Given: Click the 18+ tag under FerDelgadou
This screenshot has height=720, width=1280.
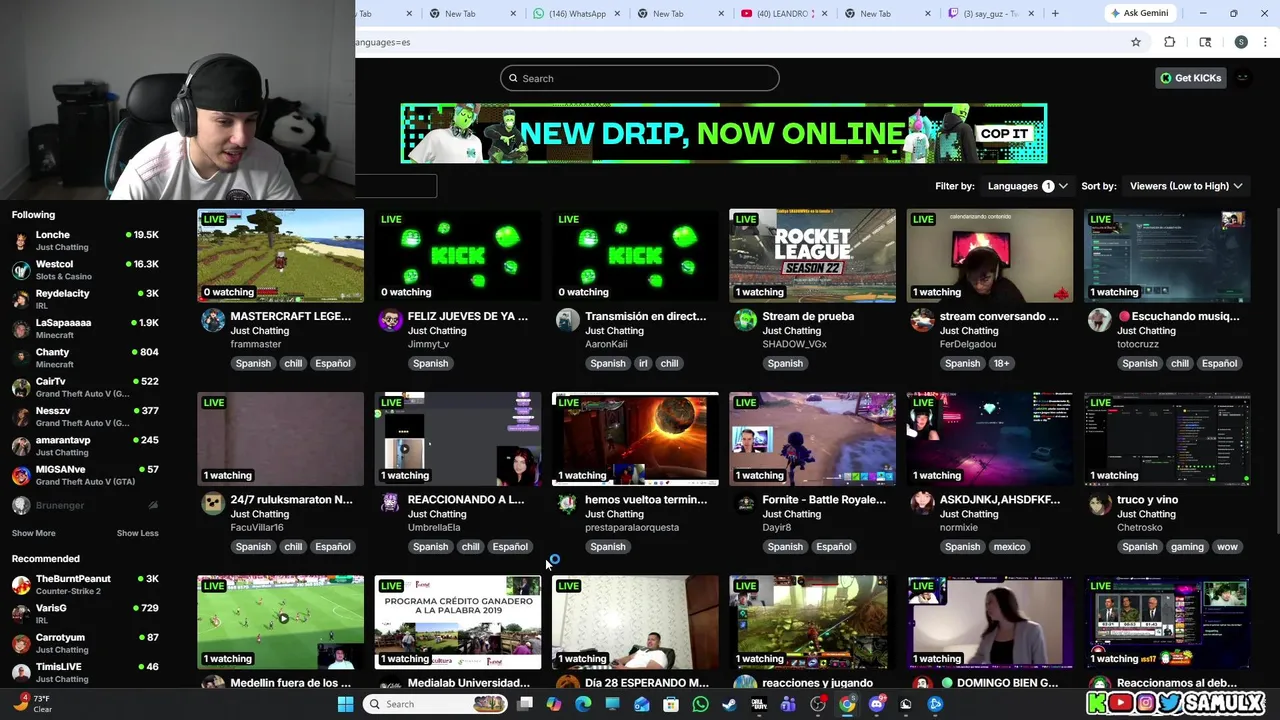Looking at the screenshot, I should tap(1001, 363).
